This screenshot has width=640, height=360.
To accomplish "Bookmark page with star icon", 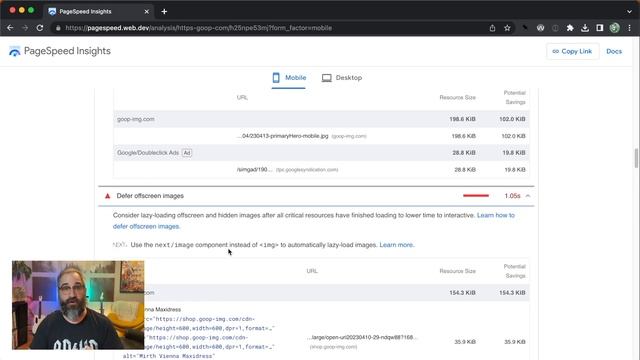I will tap(507, 28).
